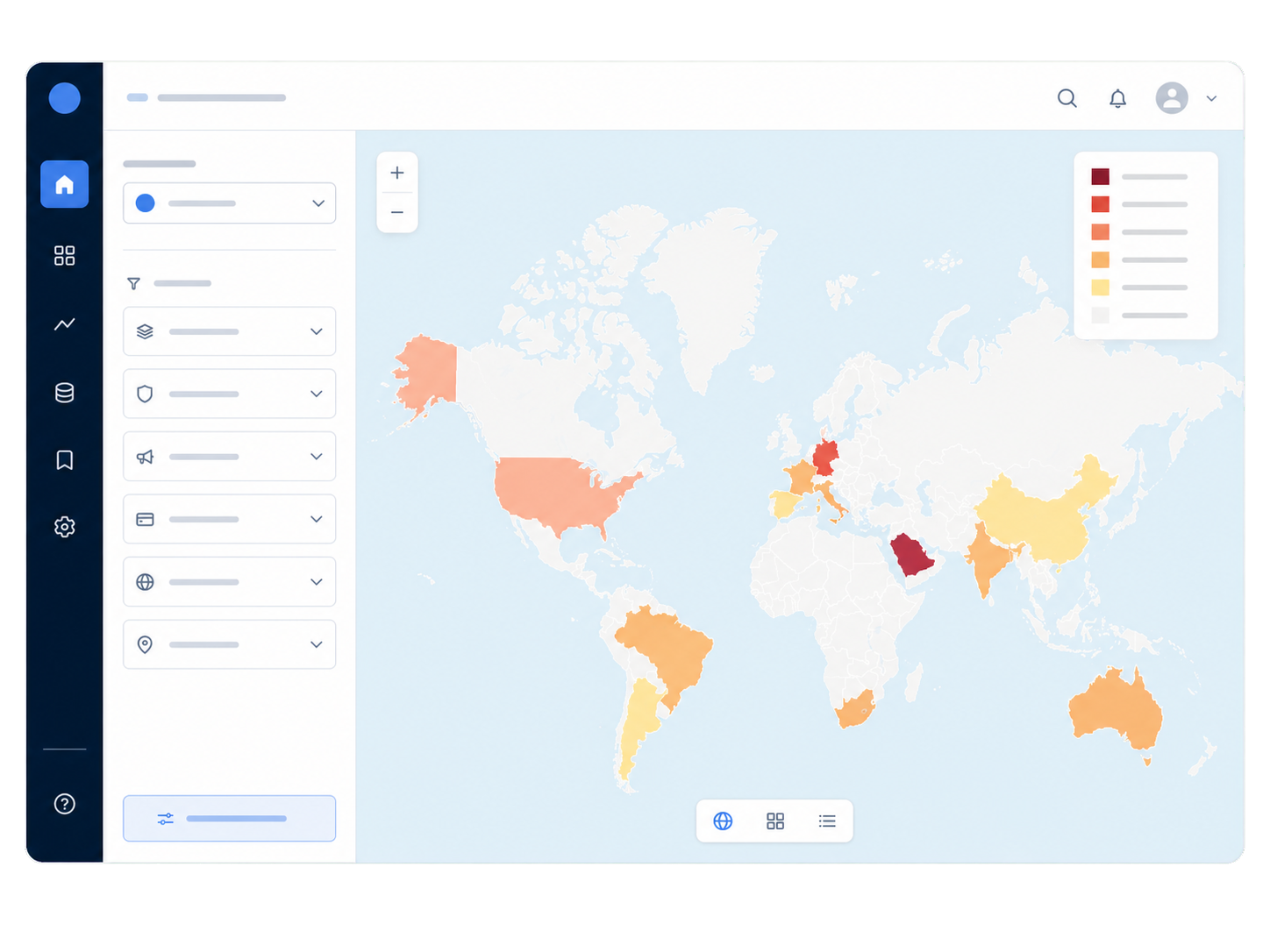This screenshot has width=1270, height=952.
Task: Expand the layers filter dropdown
Action: pos(230,331)
